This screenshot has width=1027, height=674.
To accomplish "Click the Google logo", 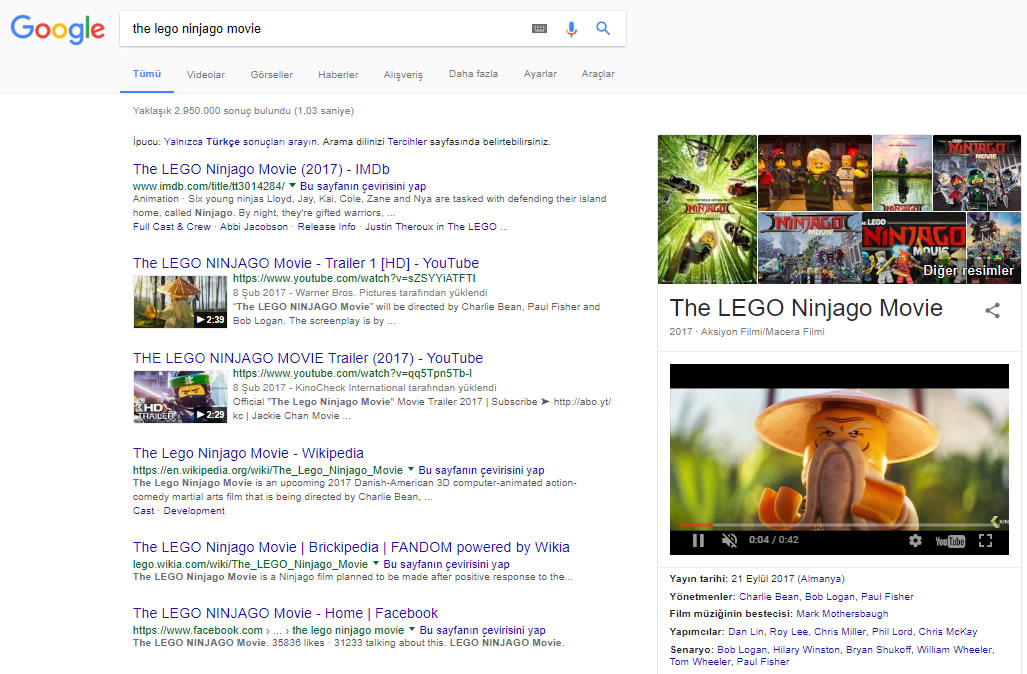I will click(58, 29).
